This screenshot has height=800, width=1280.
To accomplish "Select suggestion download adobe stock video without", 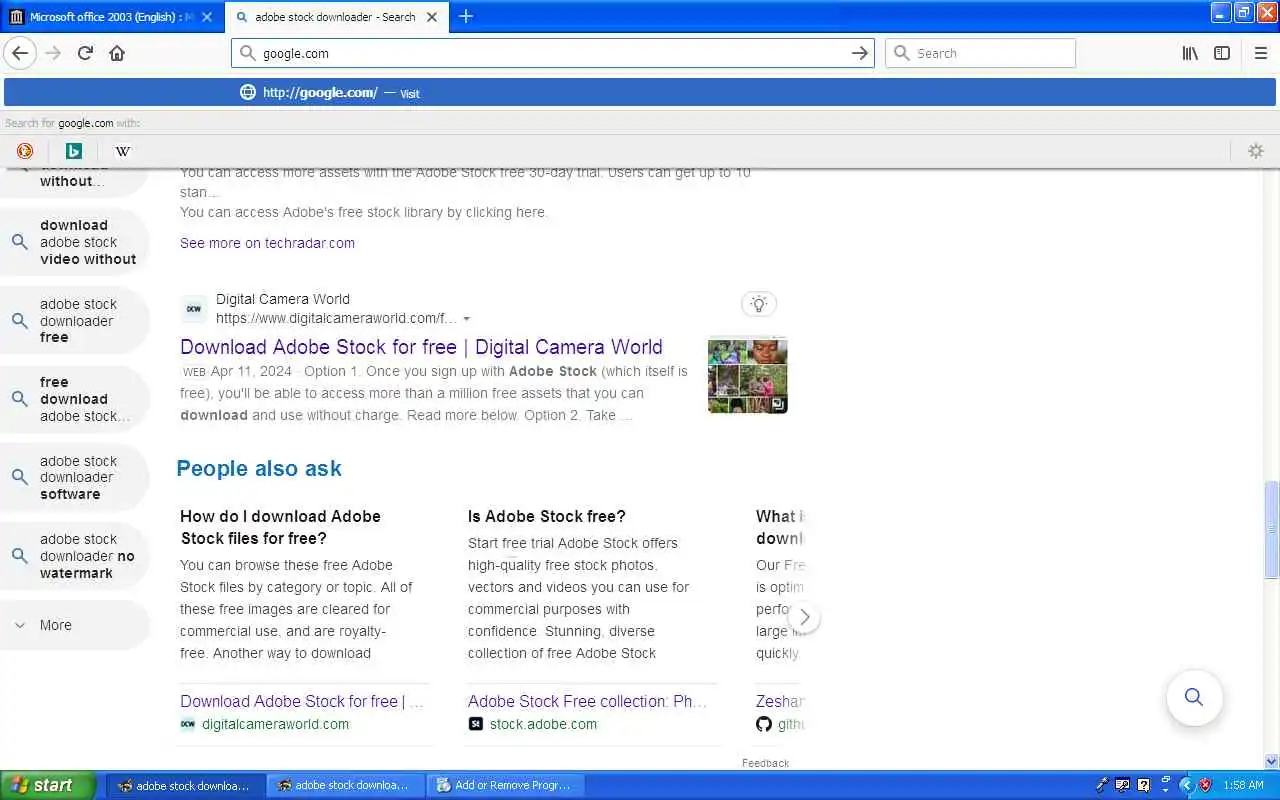I will (75, 242).
